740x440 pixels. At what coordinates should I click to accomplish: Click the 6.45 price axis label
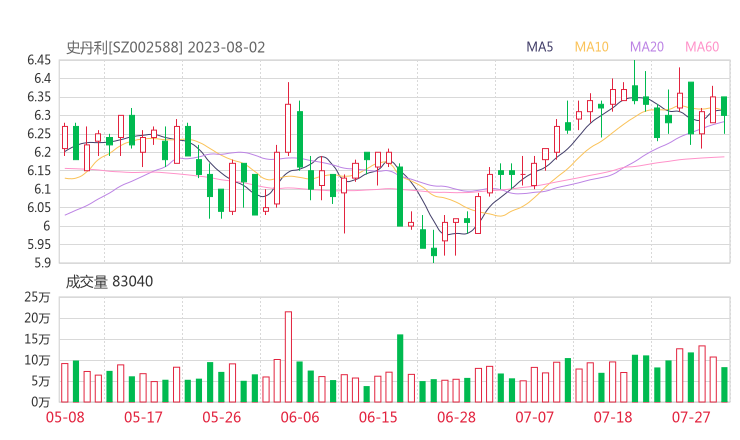point(39,60)
